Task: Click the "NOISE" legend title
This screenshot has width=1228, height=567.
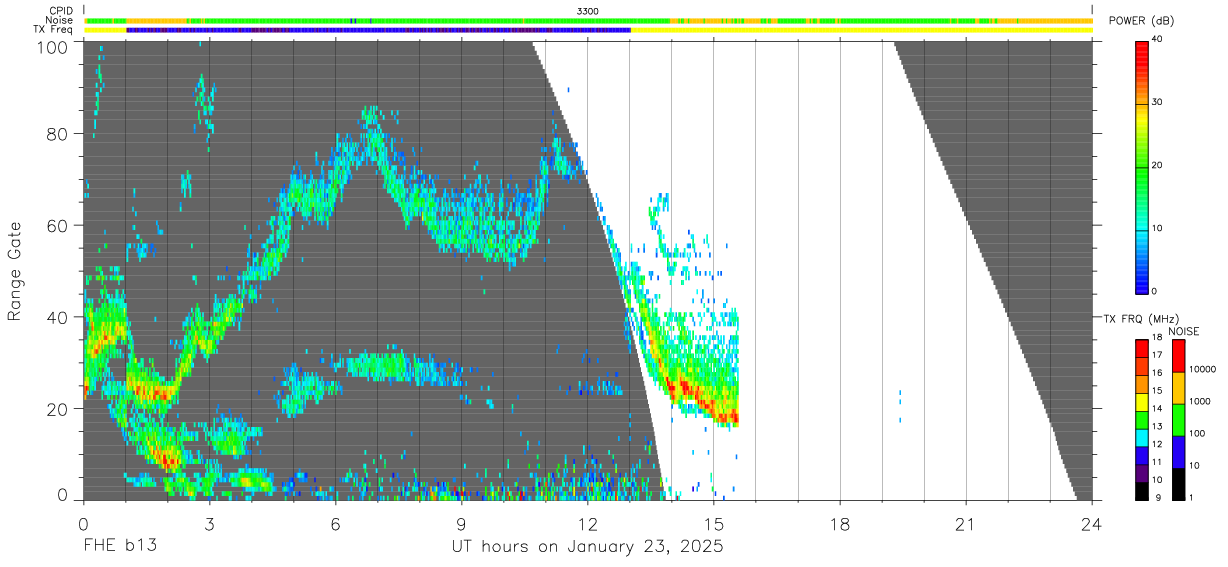Action: point(1184,331)
